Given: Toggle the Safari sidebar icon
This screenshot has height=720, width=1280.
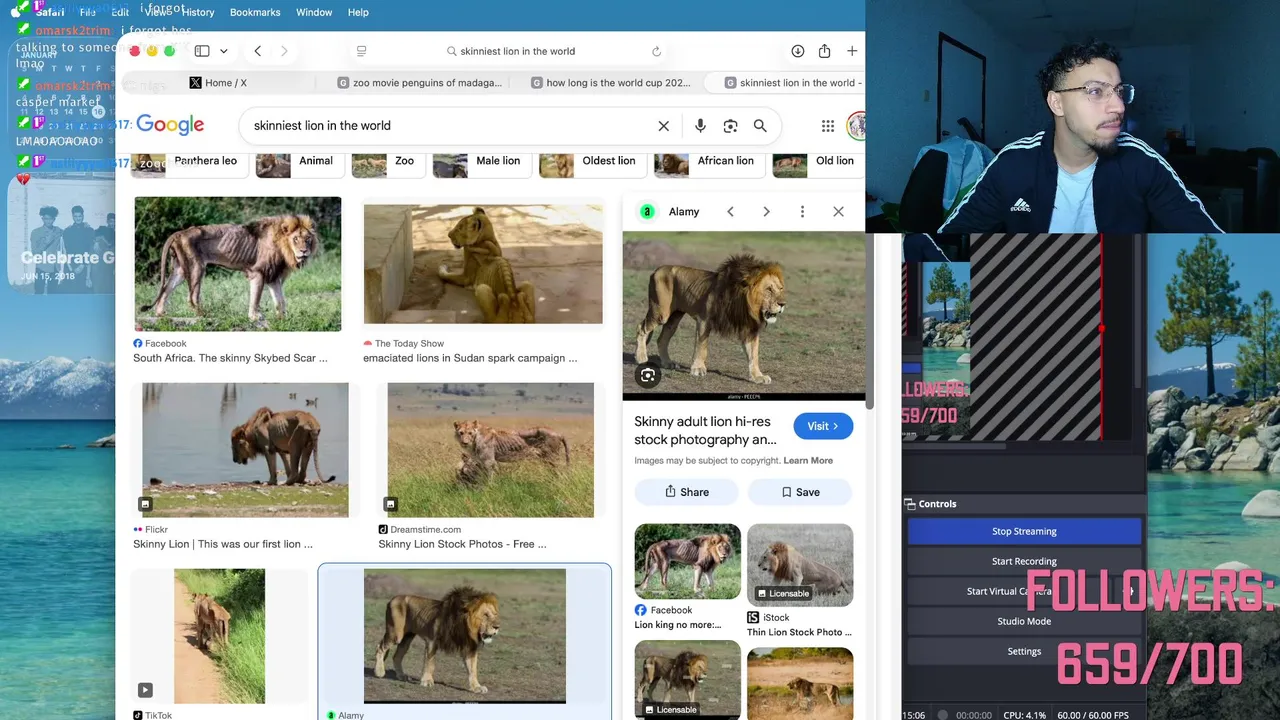Looking at the screenshot, I should tap(202, 51).
